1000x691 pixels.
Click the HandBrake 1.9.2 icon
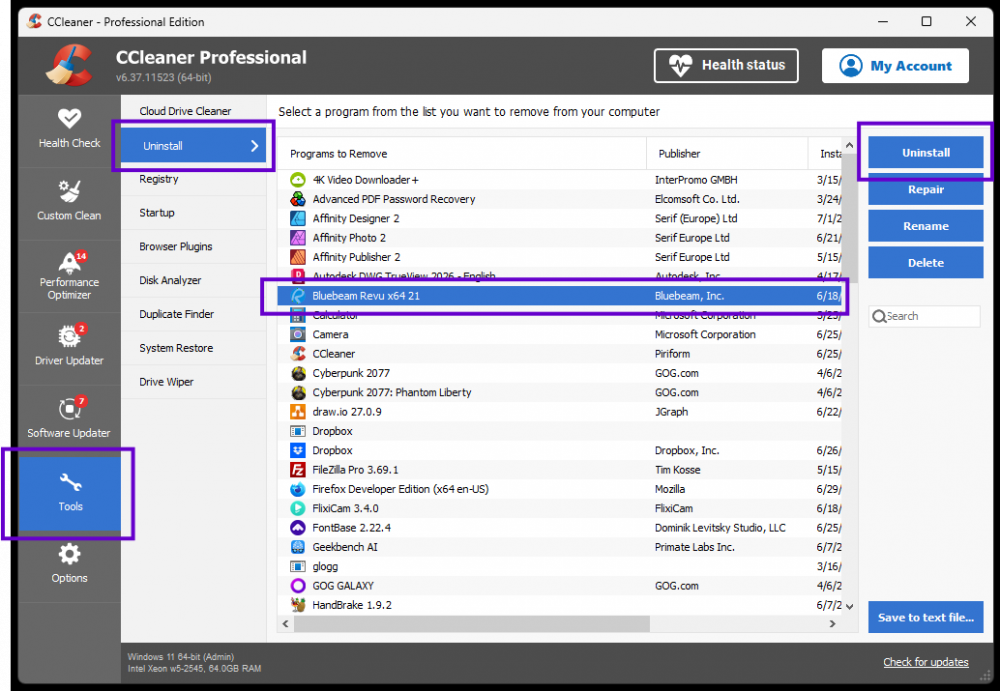298,605
